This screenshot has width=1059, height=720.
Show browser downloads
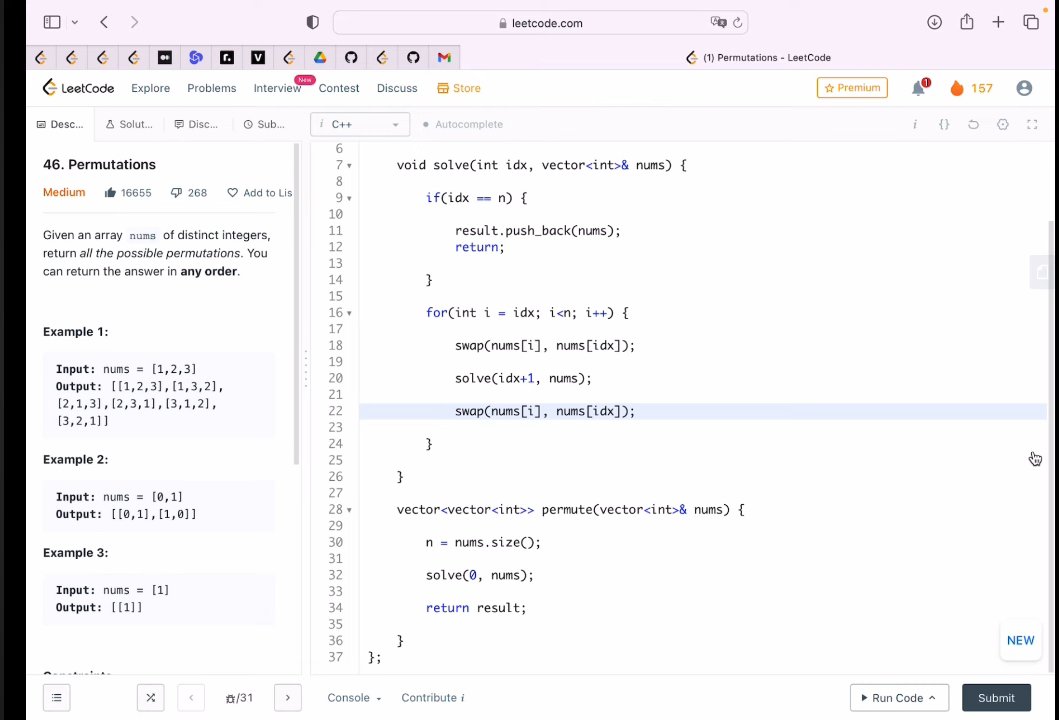[x=935, y=22]
